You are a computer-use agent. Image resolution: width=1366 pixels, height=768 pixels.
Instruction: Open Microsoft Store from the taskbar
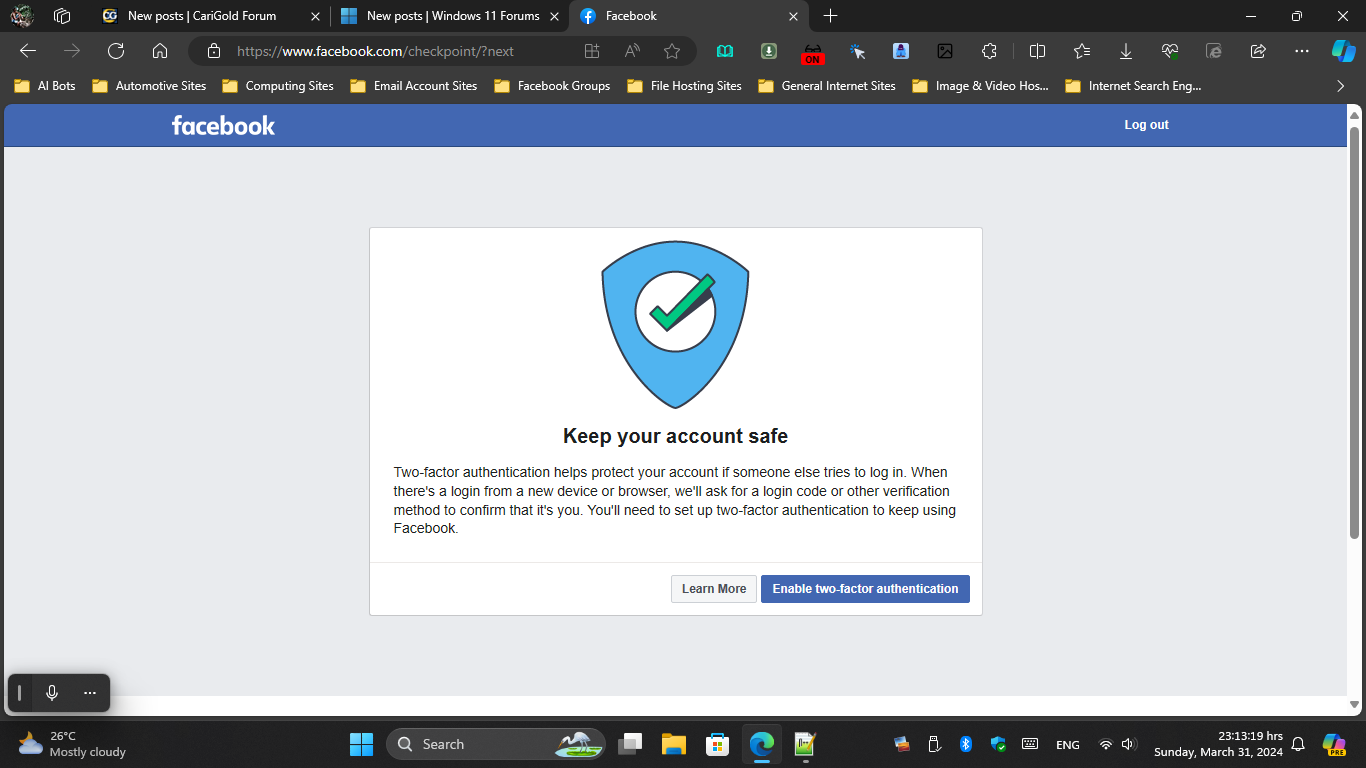717,744
